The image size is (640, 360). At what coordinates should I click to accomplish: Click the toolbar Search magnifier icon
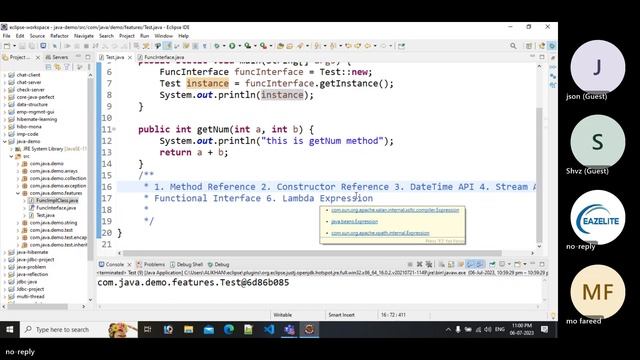click(x=513, y=46)
